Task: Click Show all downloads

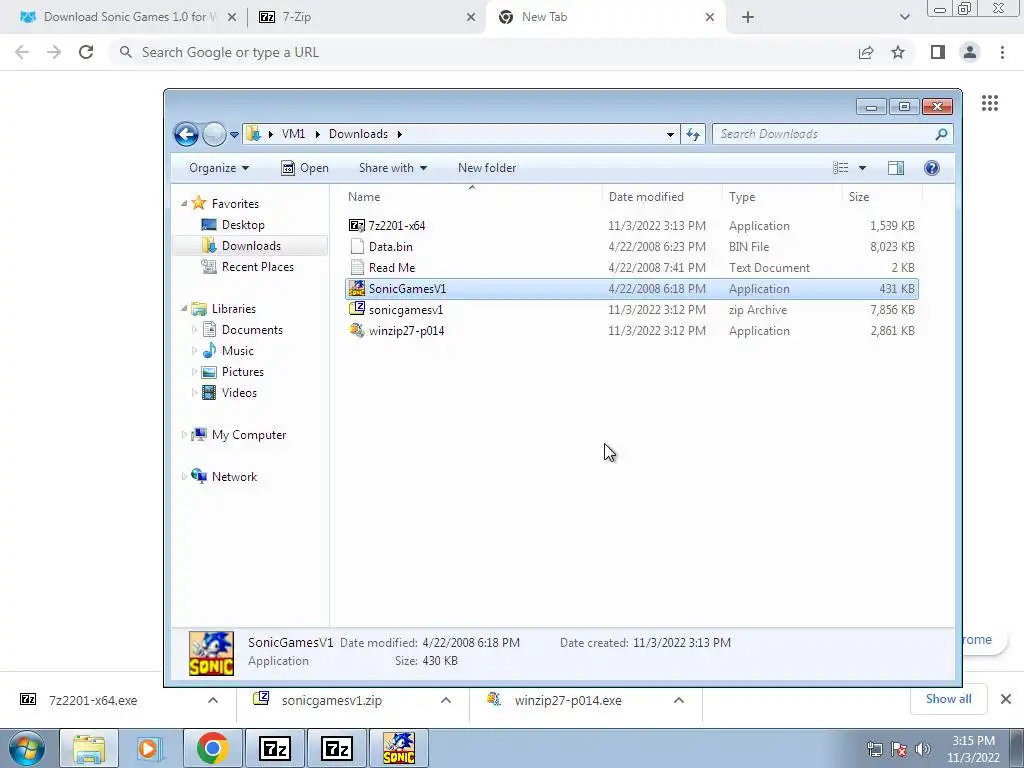Action: point(948,699)
